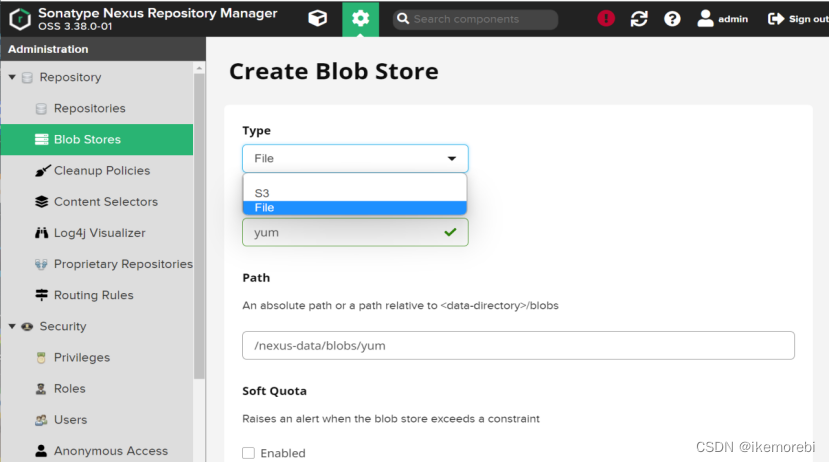Image resolution: width=830 pixels, height=462 pixels.
Task: Click the Create Blob Store heading
Action: point(333,71)
